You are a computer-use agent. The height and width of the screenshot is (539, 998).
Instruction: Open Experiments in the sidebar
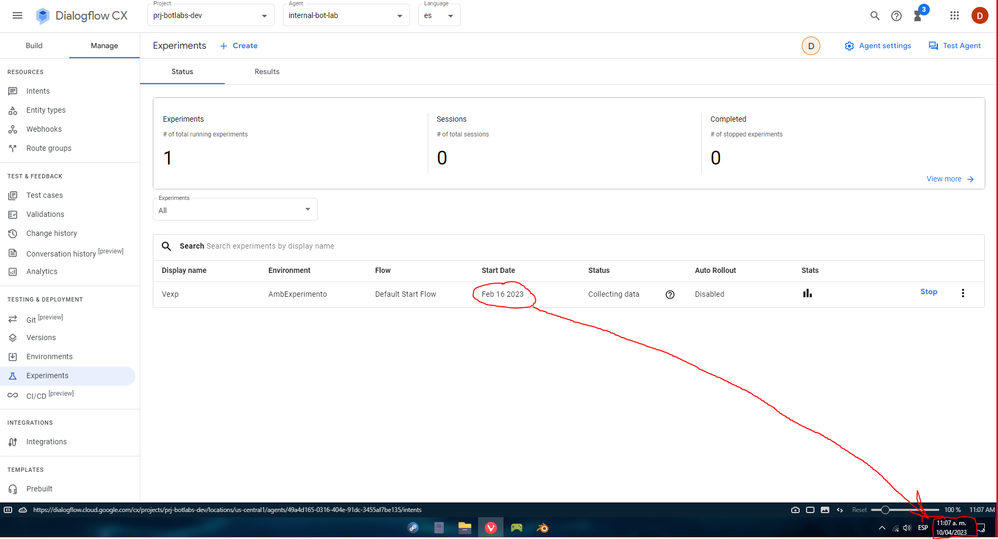(67, 376)
